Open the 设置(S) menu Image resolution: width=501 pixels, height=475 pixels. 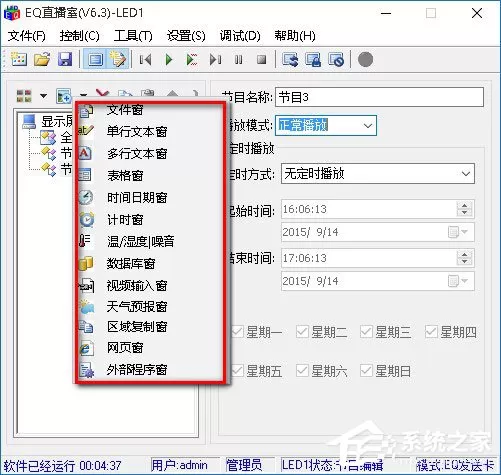tap(186, 35)
